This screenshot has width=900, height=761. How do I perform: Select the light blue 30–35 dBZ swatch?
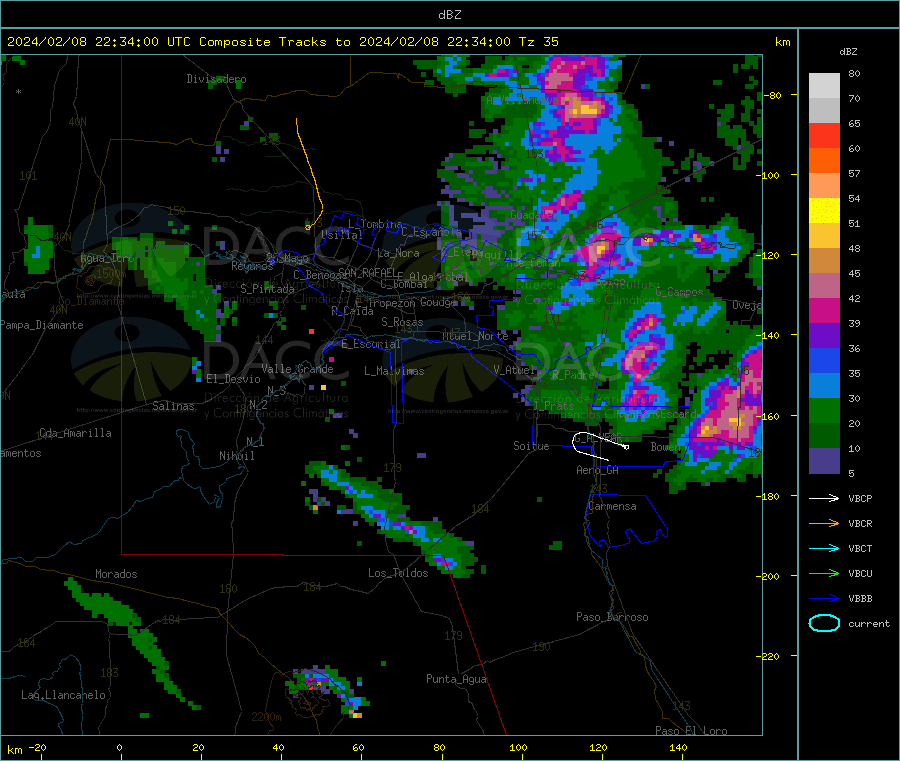tap(824, 386)
